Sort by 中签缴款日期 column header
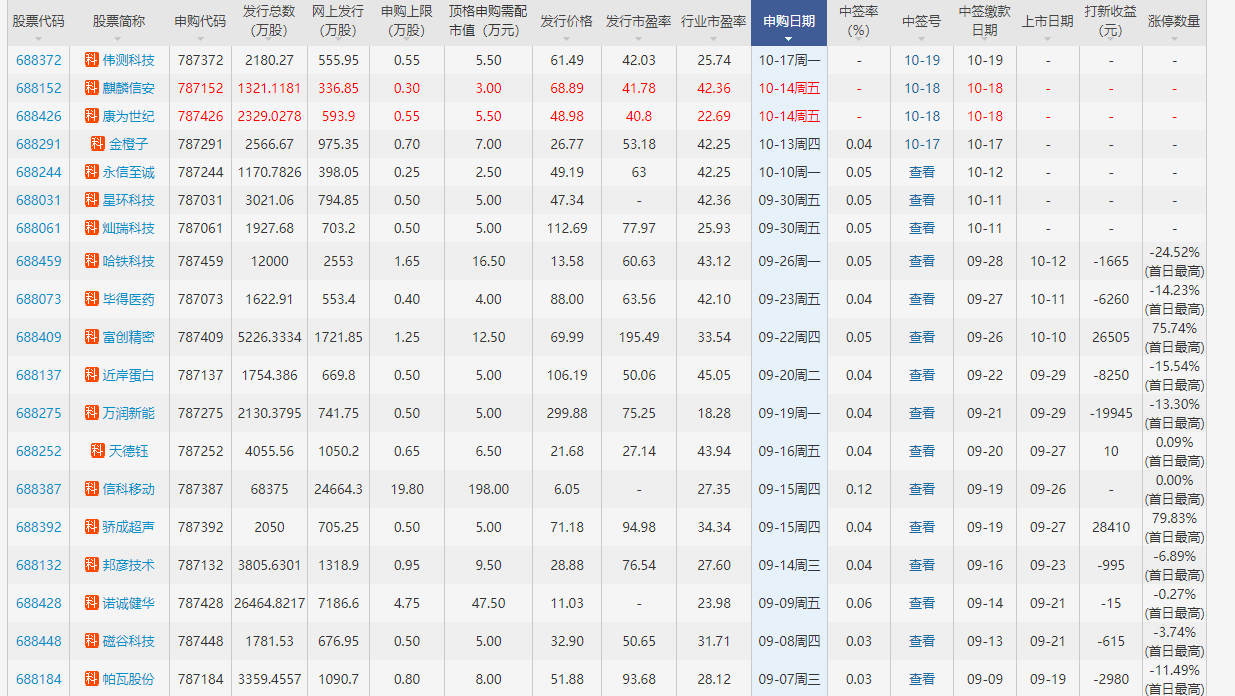 click(x=984, y=22)
